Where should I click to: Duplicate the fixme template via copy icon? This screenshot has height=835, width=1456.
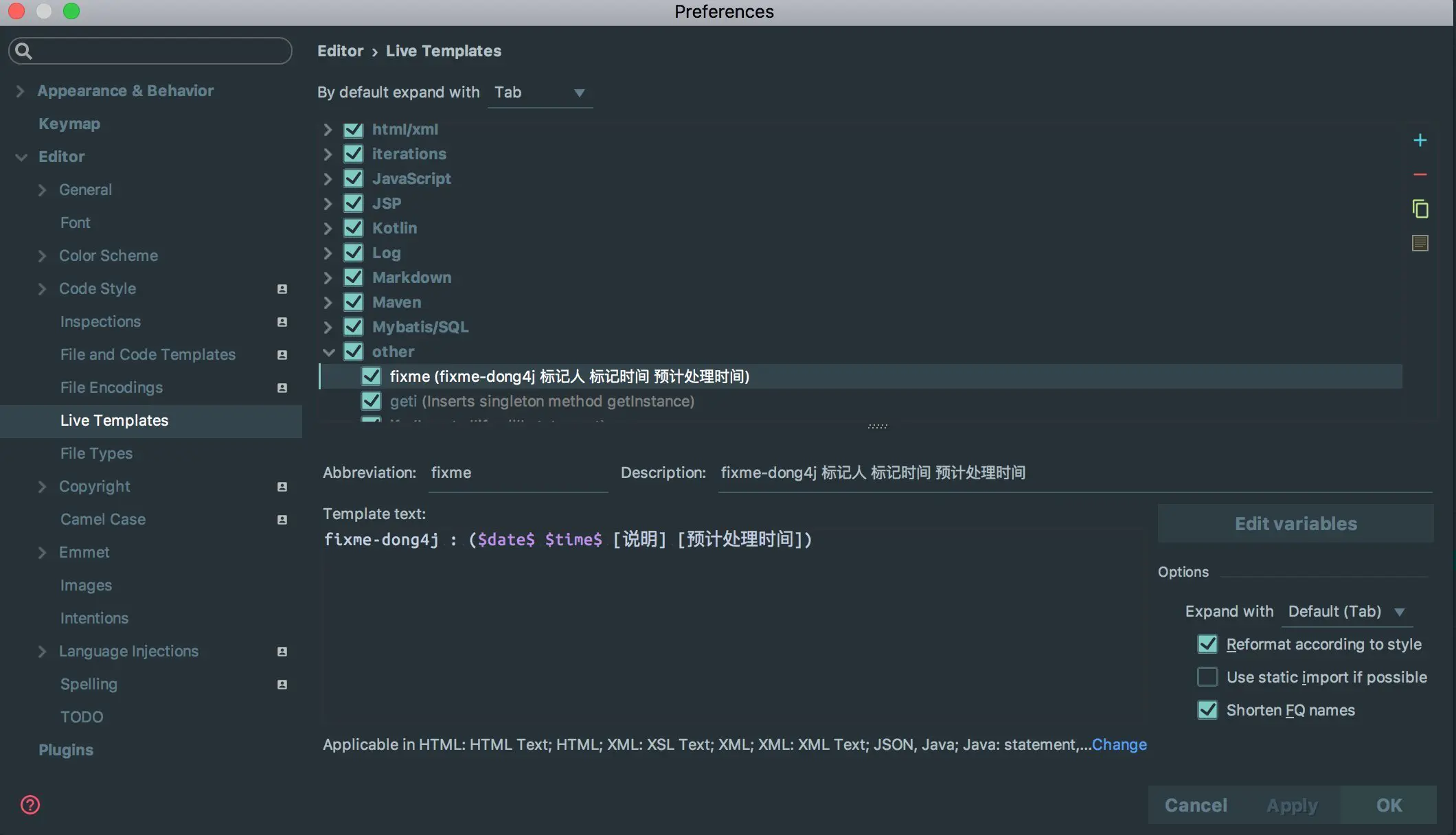point(1420,208)
